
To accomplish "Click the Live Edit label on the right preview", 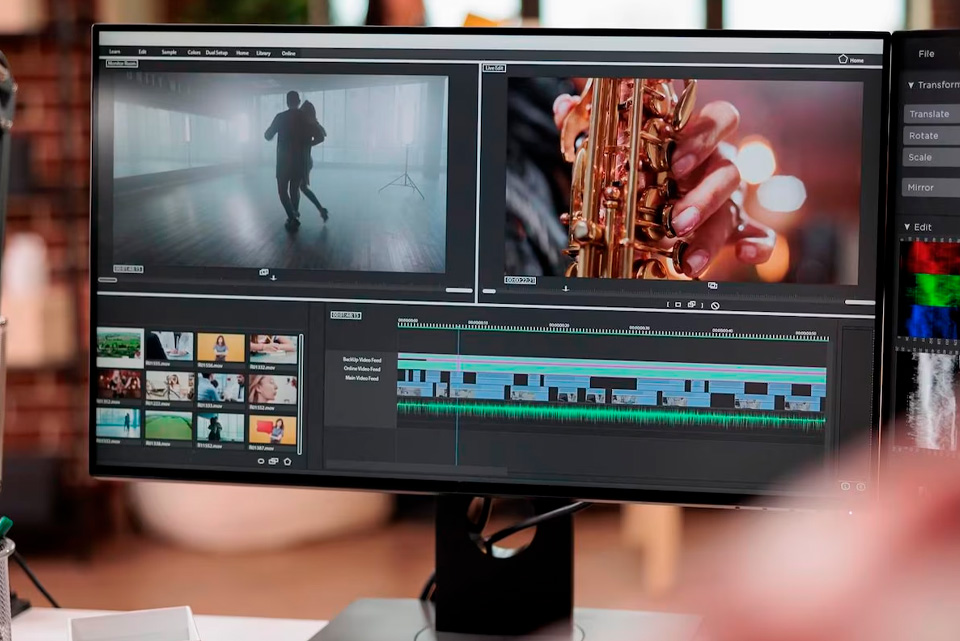I will (x=494, y=68).
